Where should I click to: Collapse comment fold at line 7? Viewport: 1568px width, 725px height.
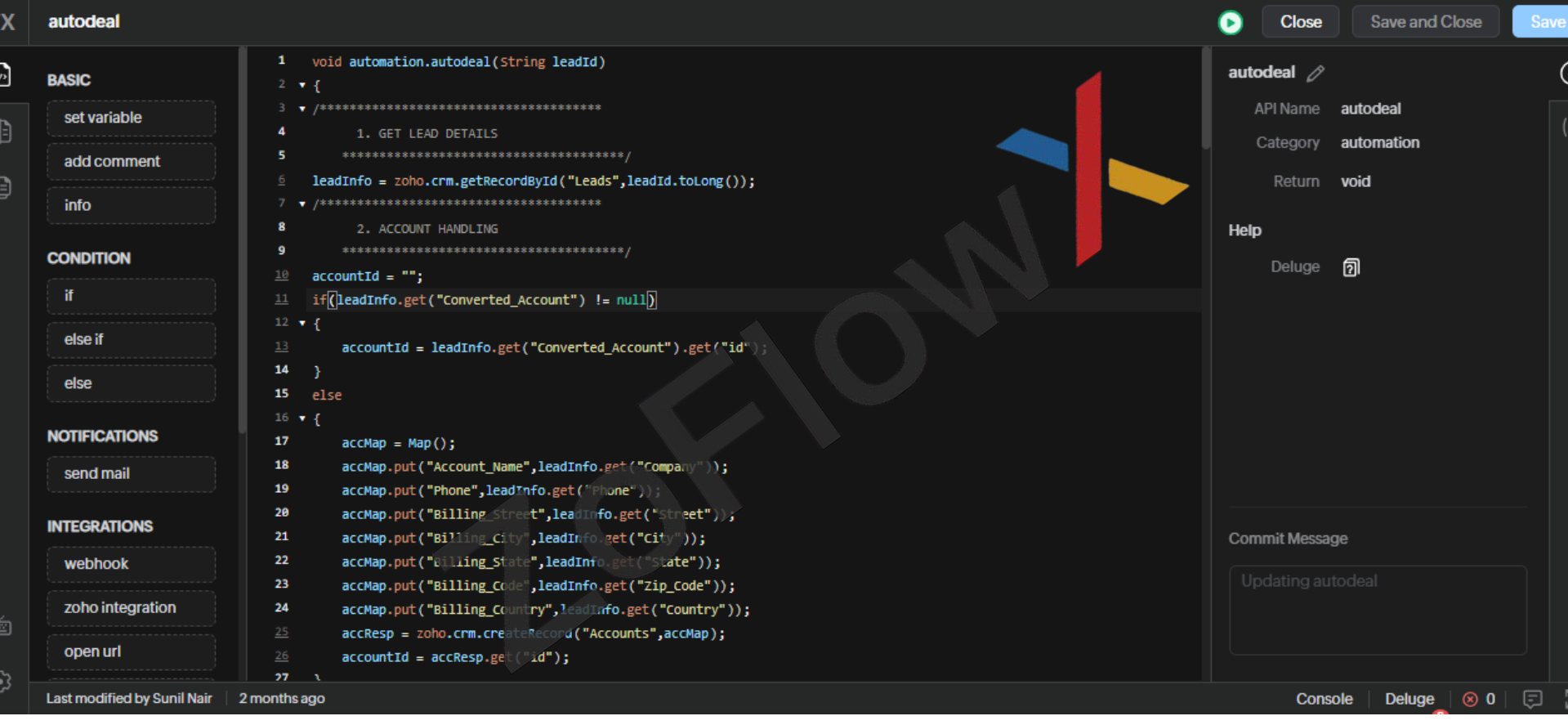(302, 204)
